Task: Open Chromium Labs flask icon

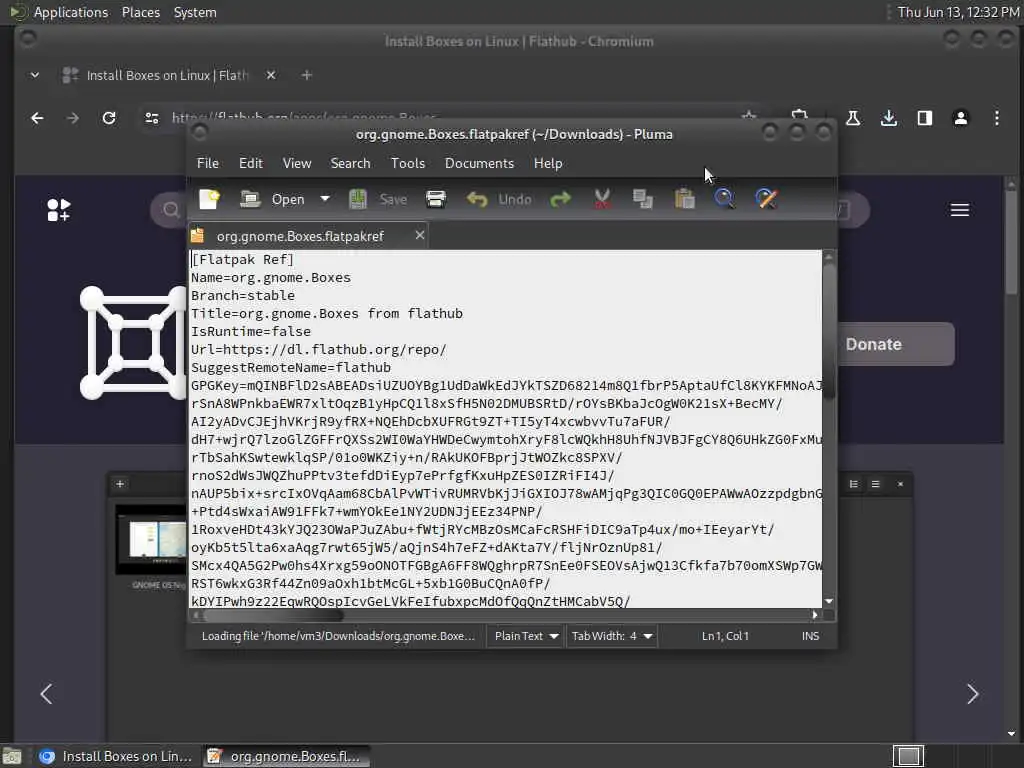Action: tap(852, 118)
